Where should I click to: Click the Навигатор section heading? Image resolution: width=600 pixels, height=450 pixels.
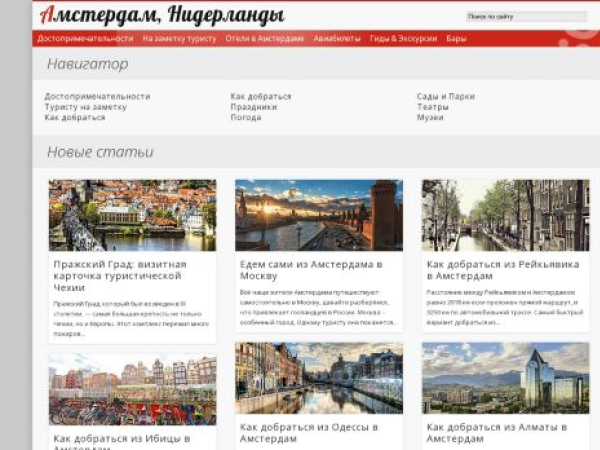[x=88, y=64]
